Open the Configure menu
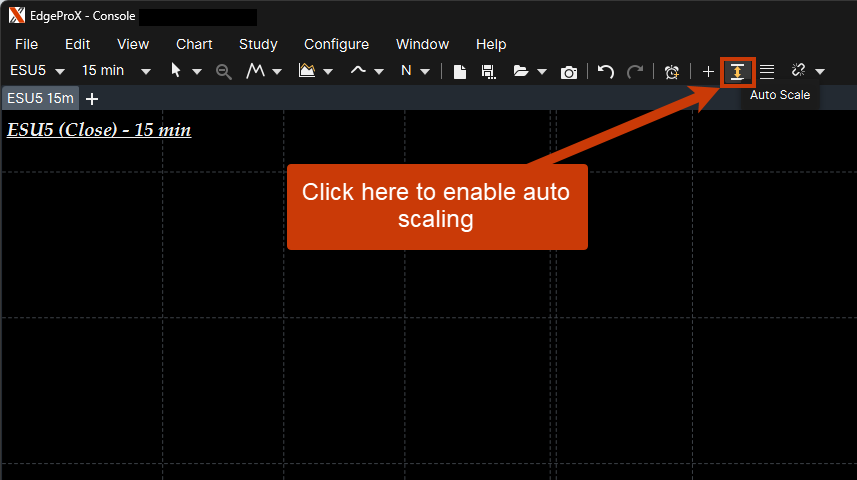Viewport: 857px width, 480px height. [x=336, y=44]
